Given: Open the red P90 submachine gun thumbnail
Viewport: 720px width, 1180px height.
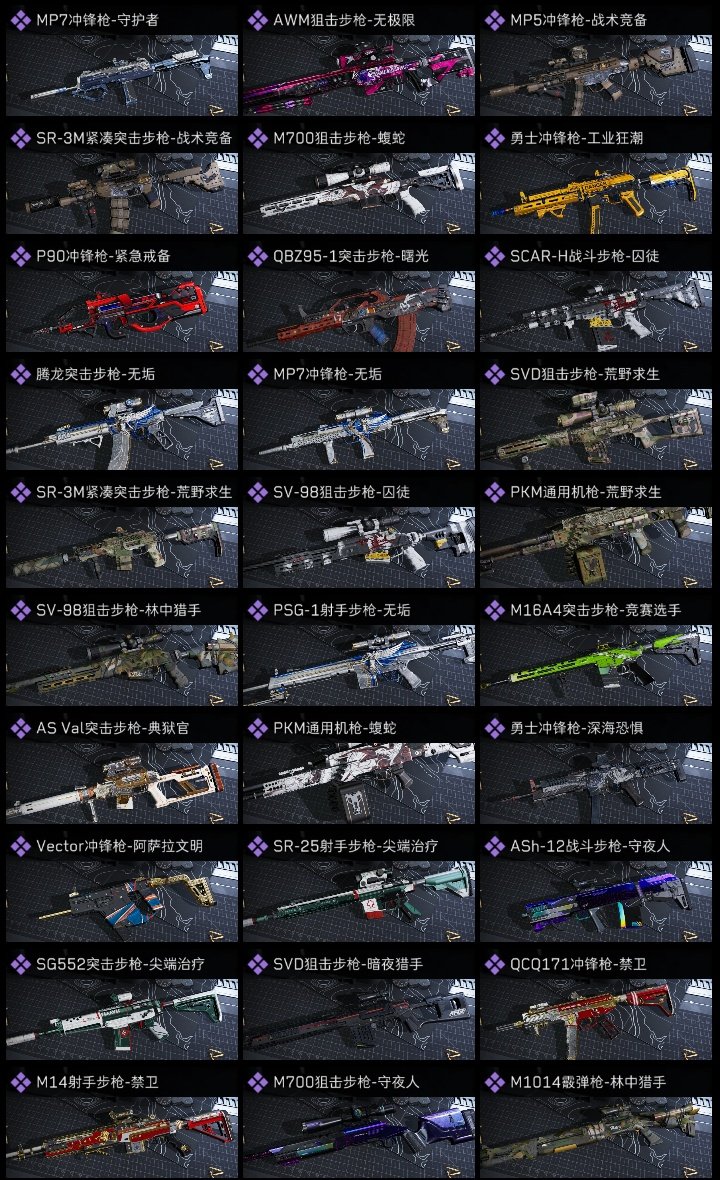Looking at the screenshot, I should [x=122, y=312].
